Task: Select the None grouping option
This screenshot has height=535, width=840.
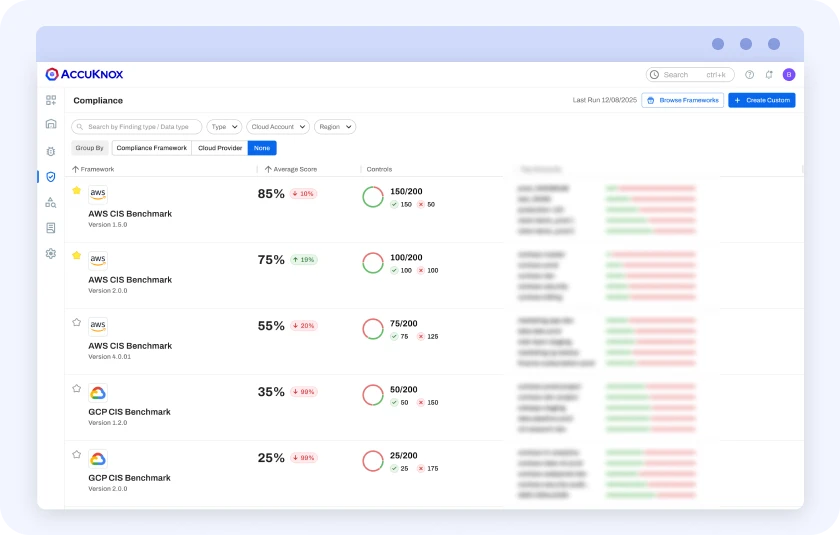Action: (262, 148)
